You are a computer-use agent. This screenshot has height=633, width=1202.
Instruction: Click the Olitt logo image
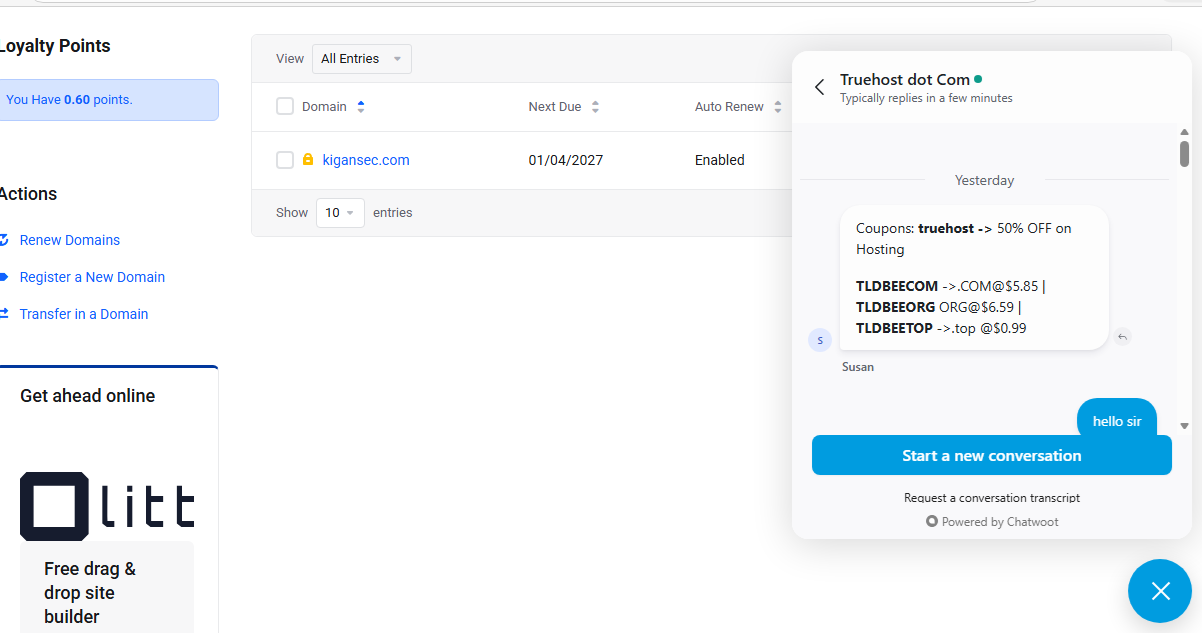[107, 506]
